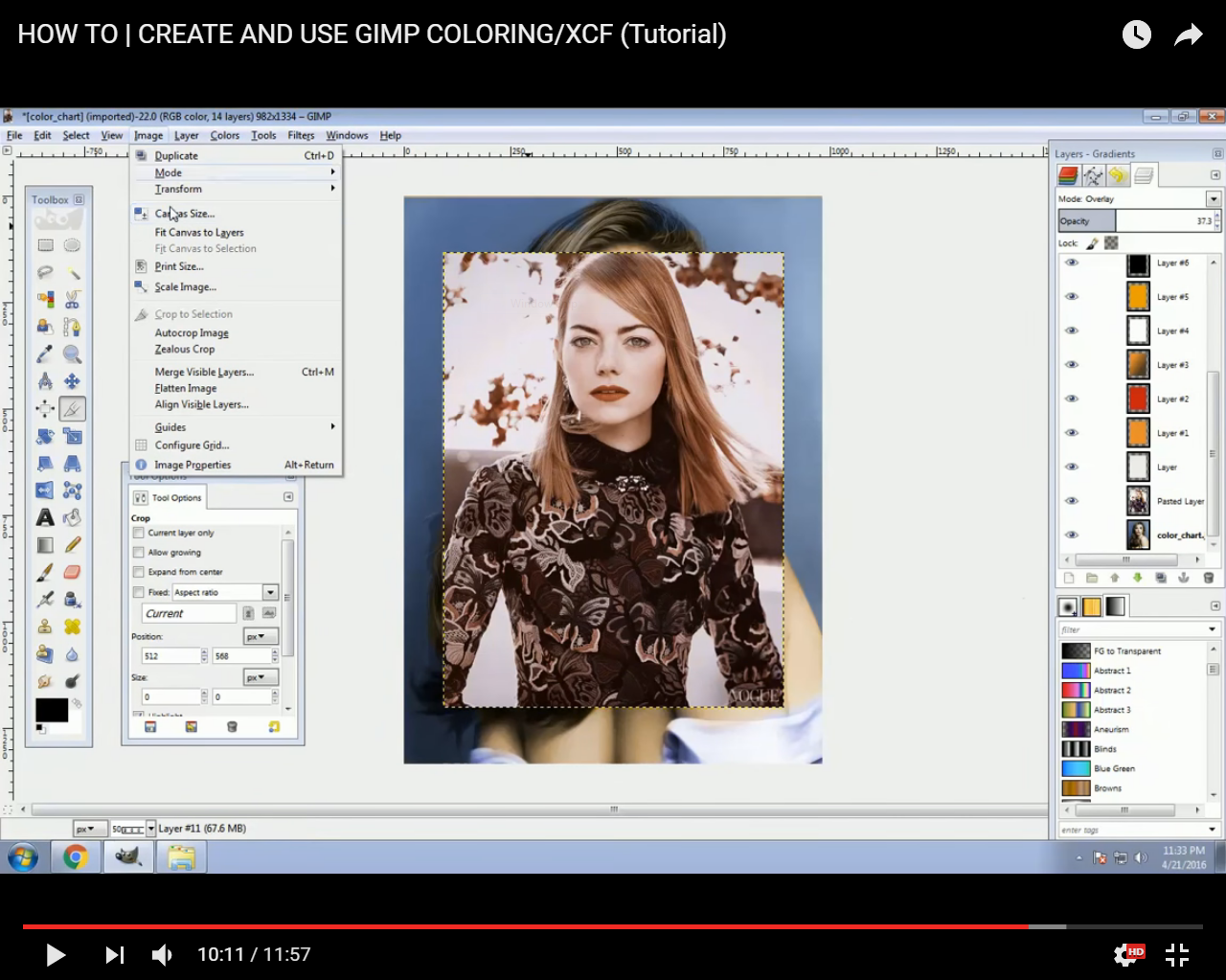Enable Current layer only checkbox
Screen dimensions: 1226x980
139,533
